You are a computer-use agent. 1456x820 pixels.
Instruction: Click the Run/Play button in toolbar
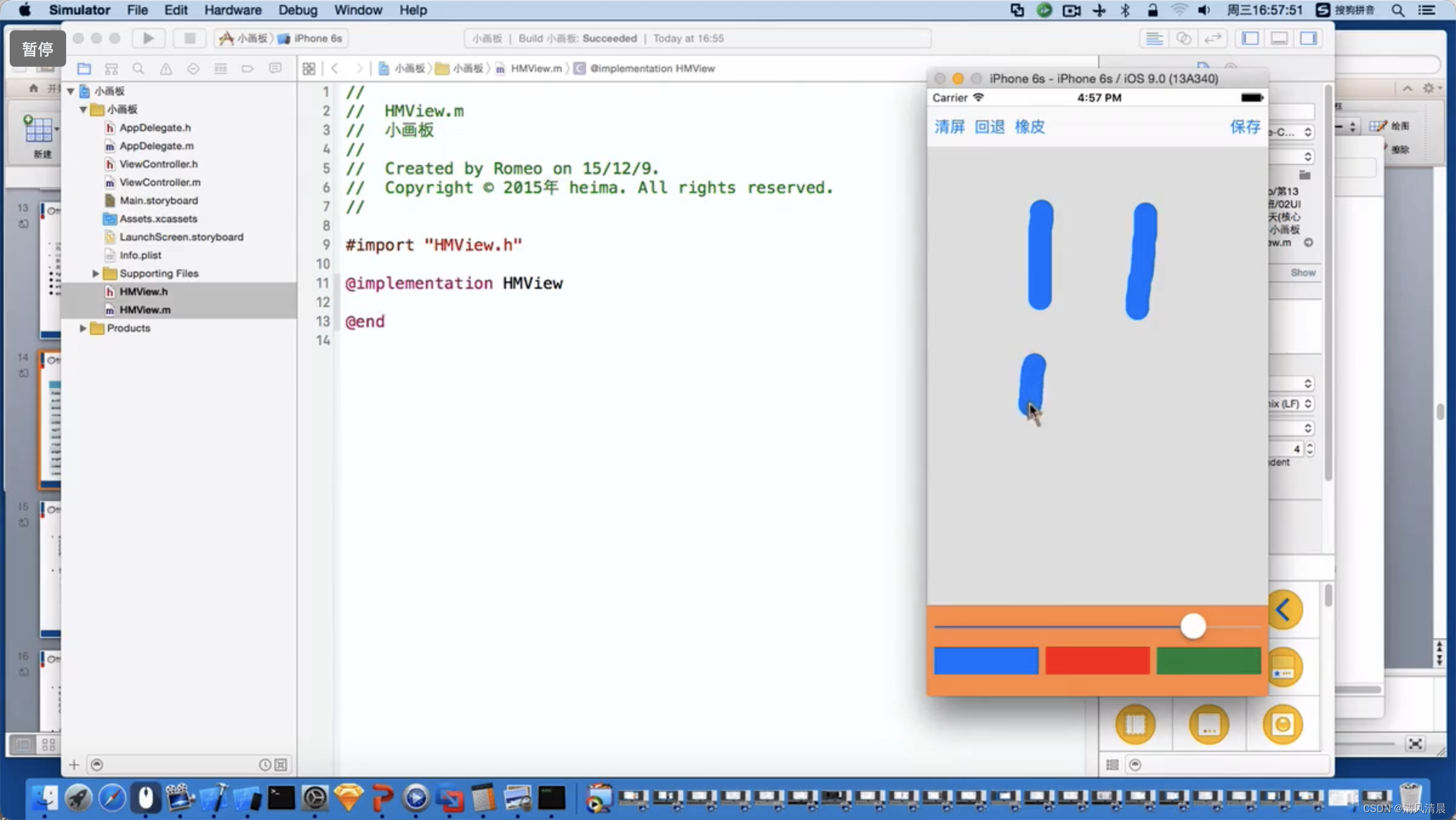pos(147,38)
